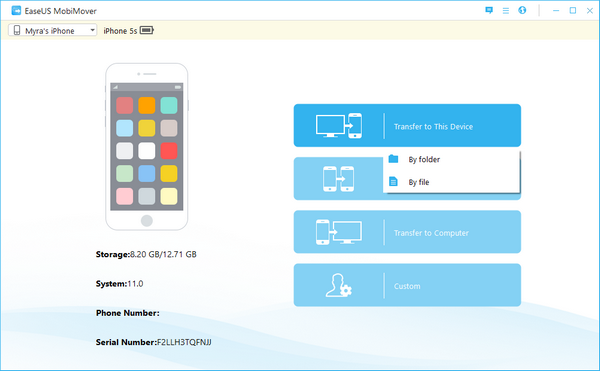This screenshot has width=600, height=371.
Task: Click Transfer to This Device button
Action: pyautogui.click(x=407, y=125)
